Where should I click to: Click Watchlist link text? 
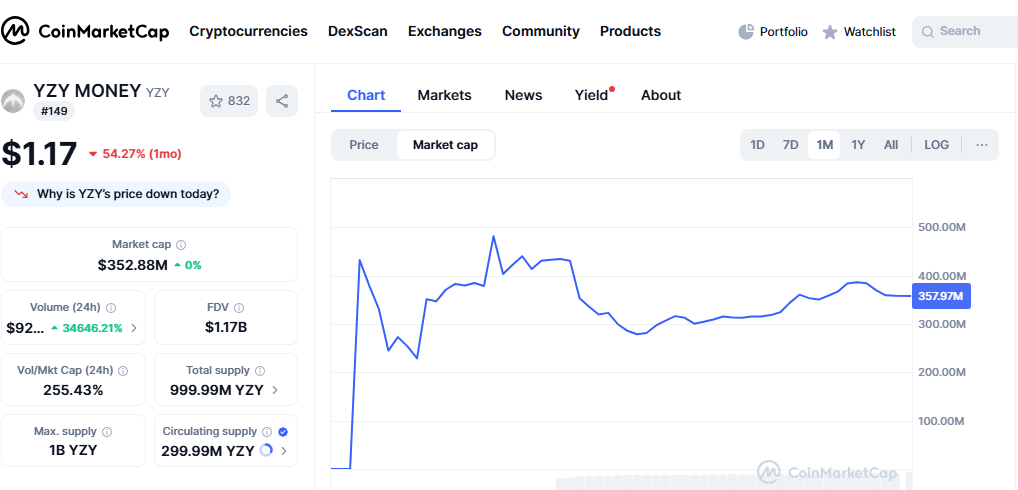pyautogui.click(x=869, y=32)
